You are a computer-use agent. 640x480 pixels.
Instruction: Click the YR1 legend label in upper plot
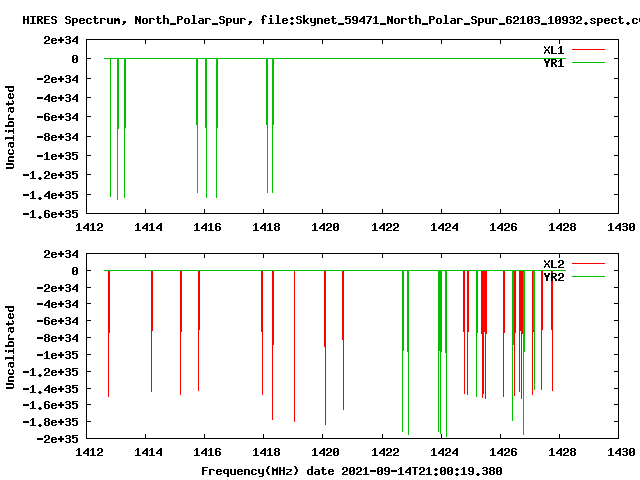click(x=553, y=63)
